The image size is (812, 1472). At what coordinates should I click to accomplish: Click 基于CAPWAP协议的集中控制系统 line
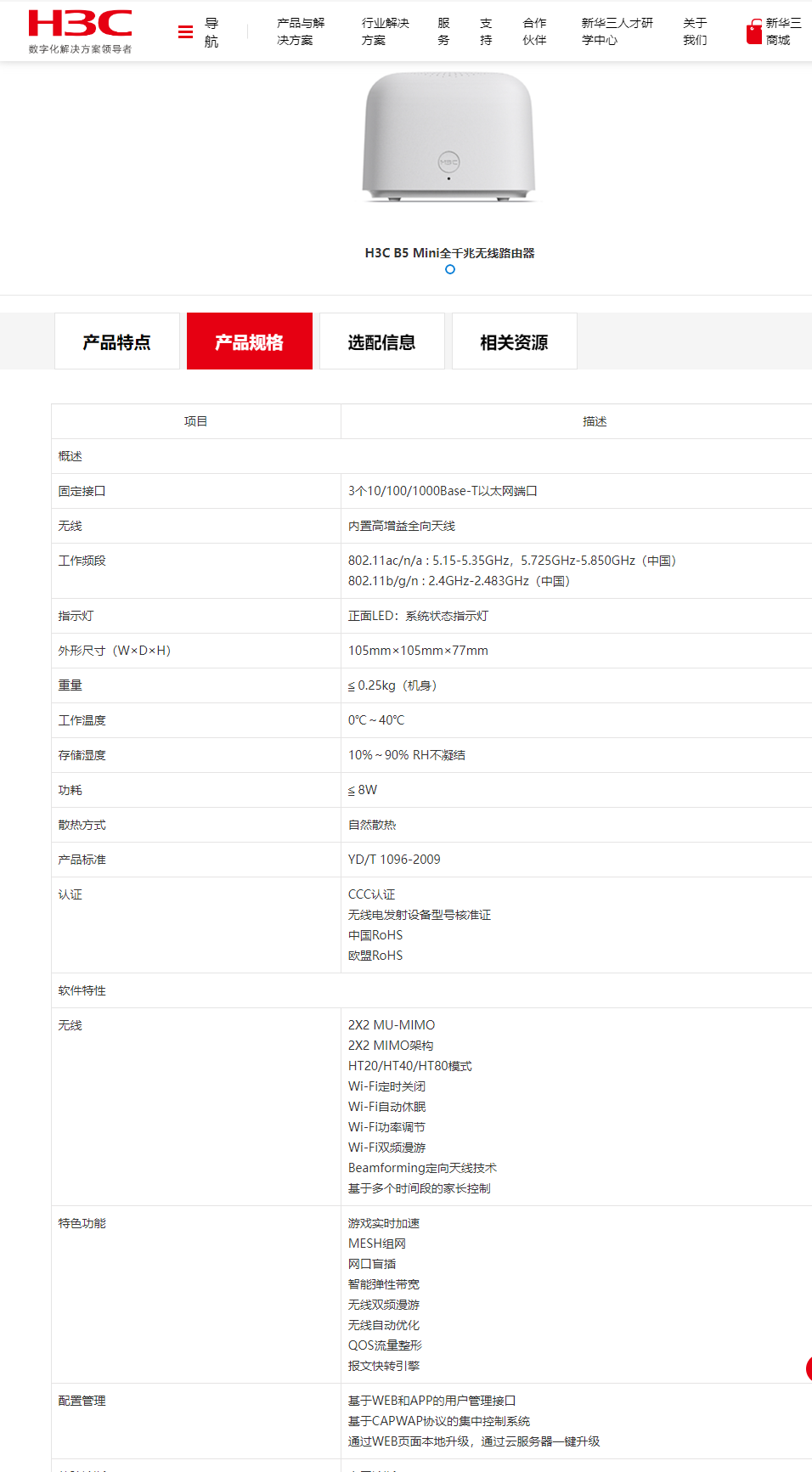(x=439, y=1421)
